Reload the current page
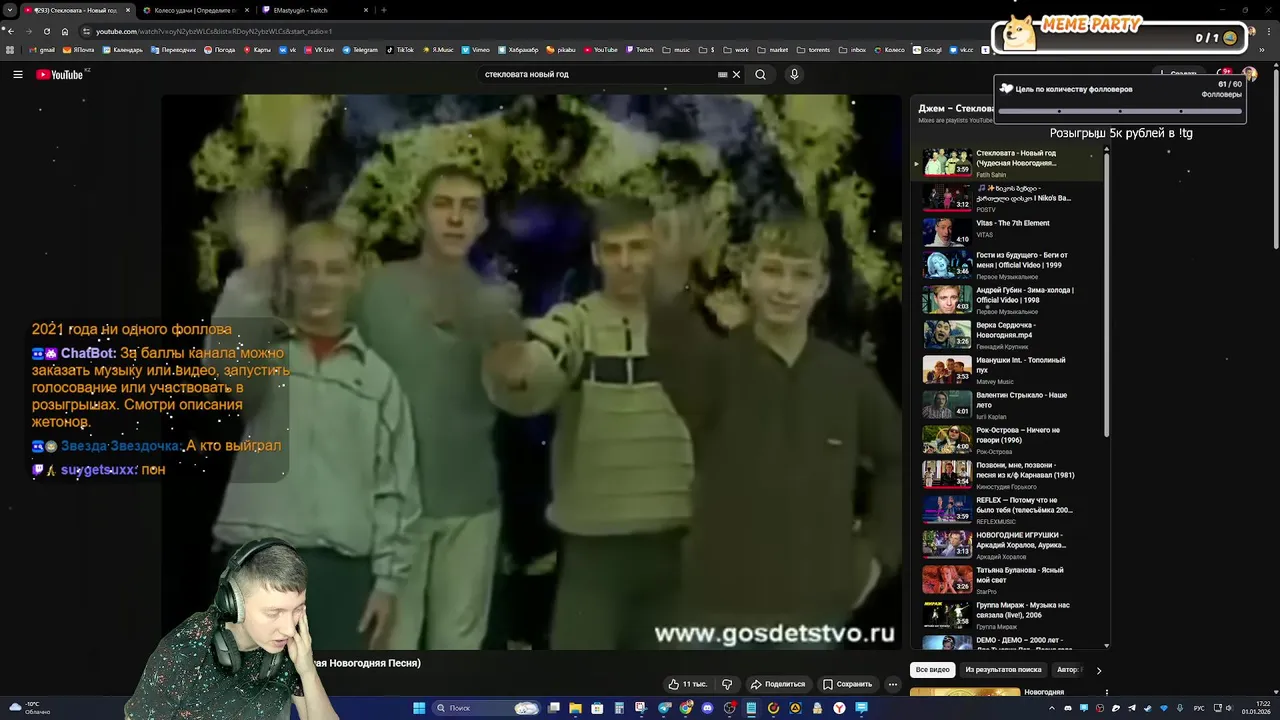This screenshot has height=720, width=1280. [46, 31]
